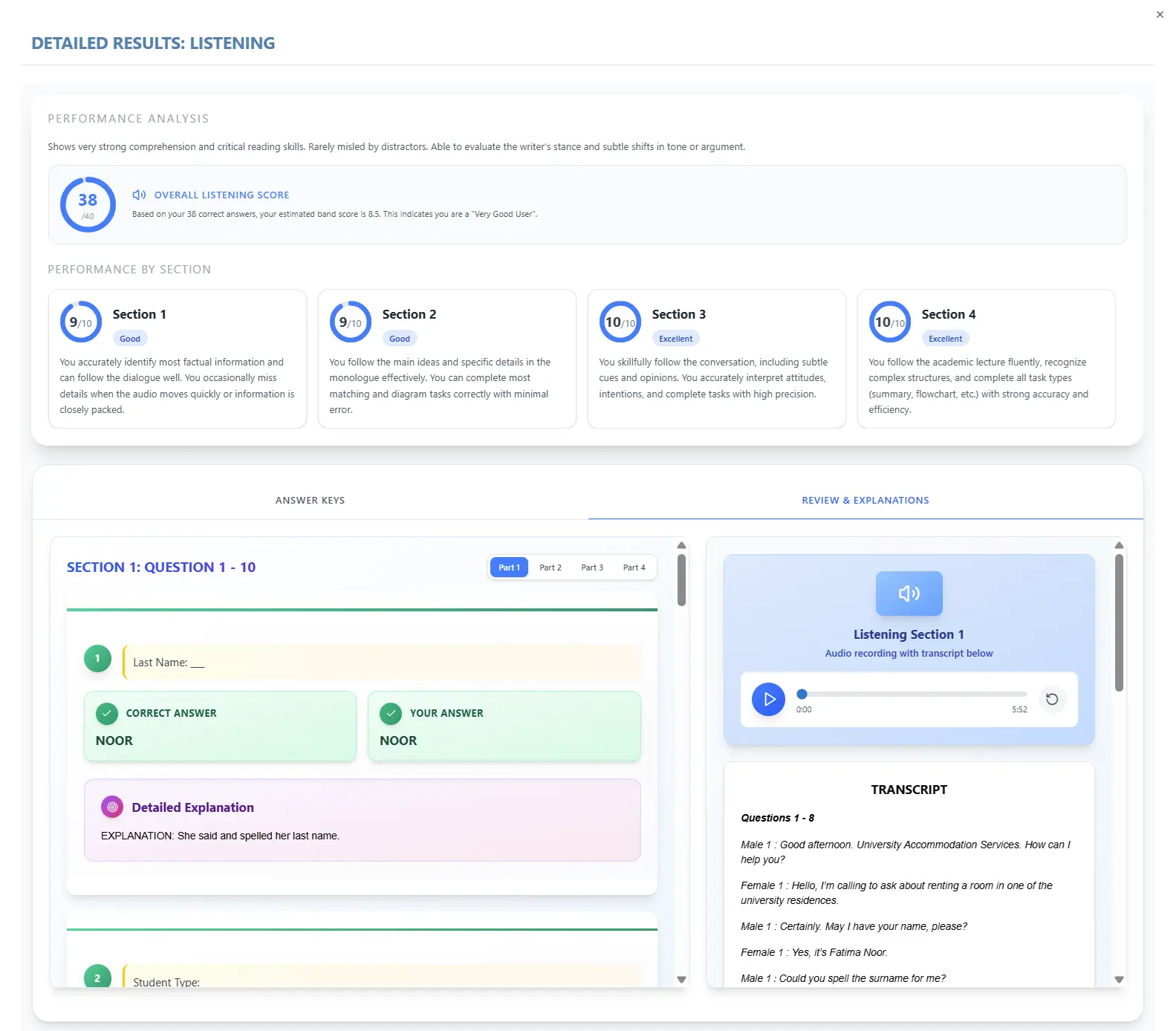Viewport: 1176px width, 1031px height.
Task: Click the audio progress slider track
Action: 914,694
